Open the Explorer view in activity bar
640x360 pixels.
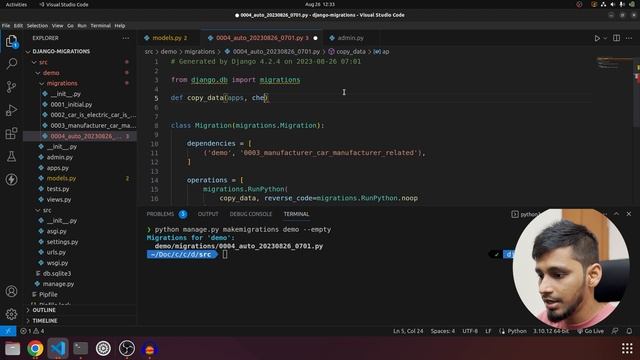point(11,41)
